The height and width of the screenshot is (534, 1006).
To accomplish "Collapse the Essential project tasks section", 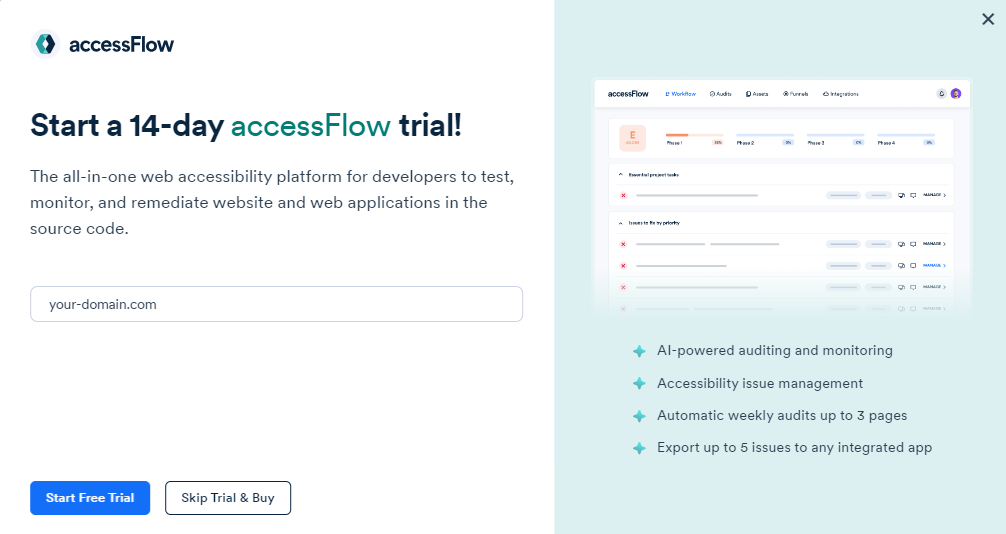I will click(619, 174).
